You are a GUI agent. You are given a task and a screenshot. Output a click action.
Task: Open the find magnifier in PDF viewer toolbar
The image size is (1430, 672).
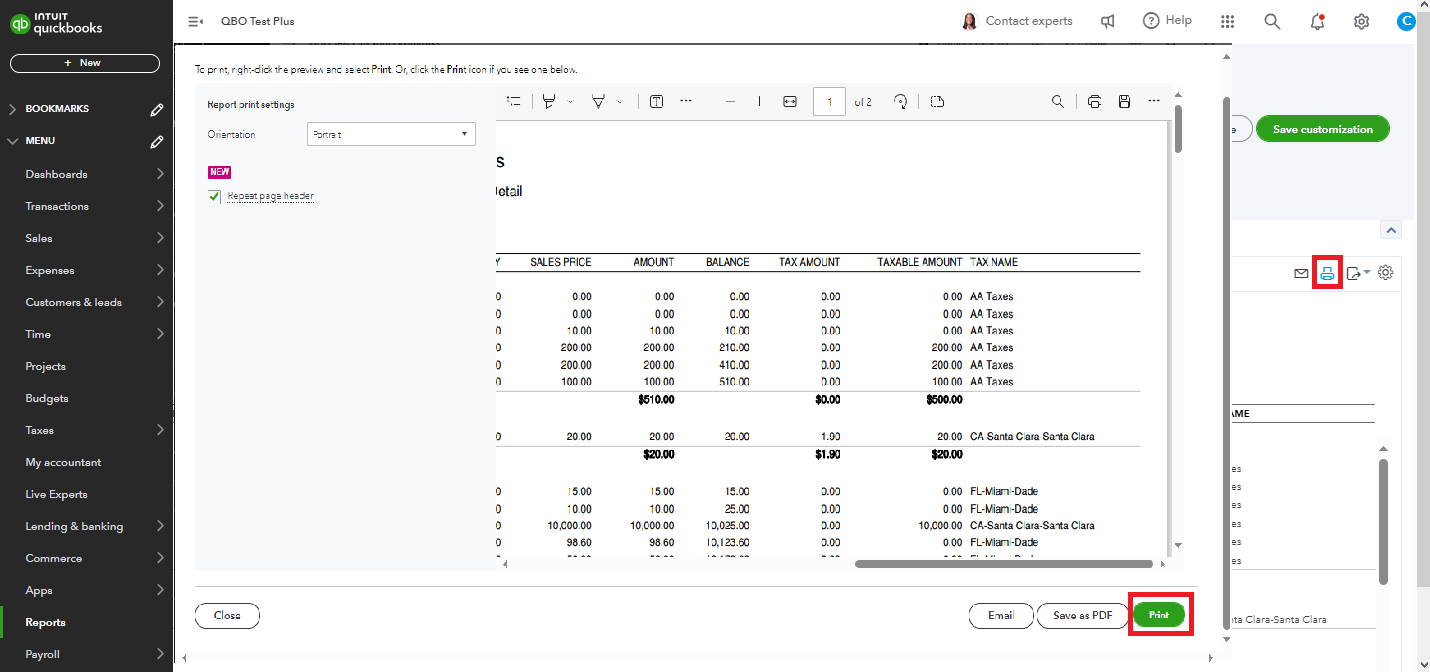[1057, 101]
